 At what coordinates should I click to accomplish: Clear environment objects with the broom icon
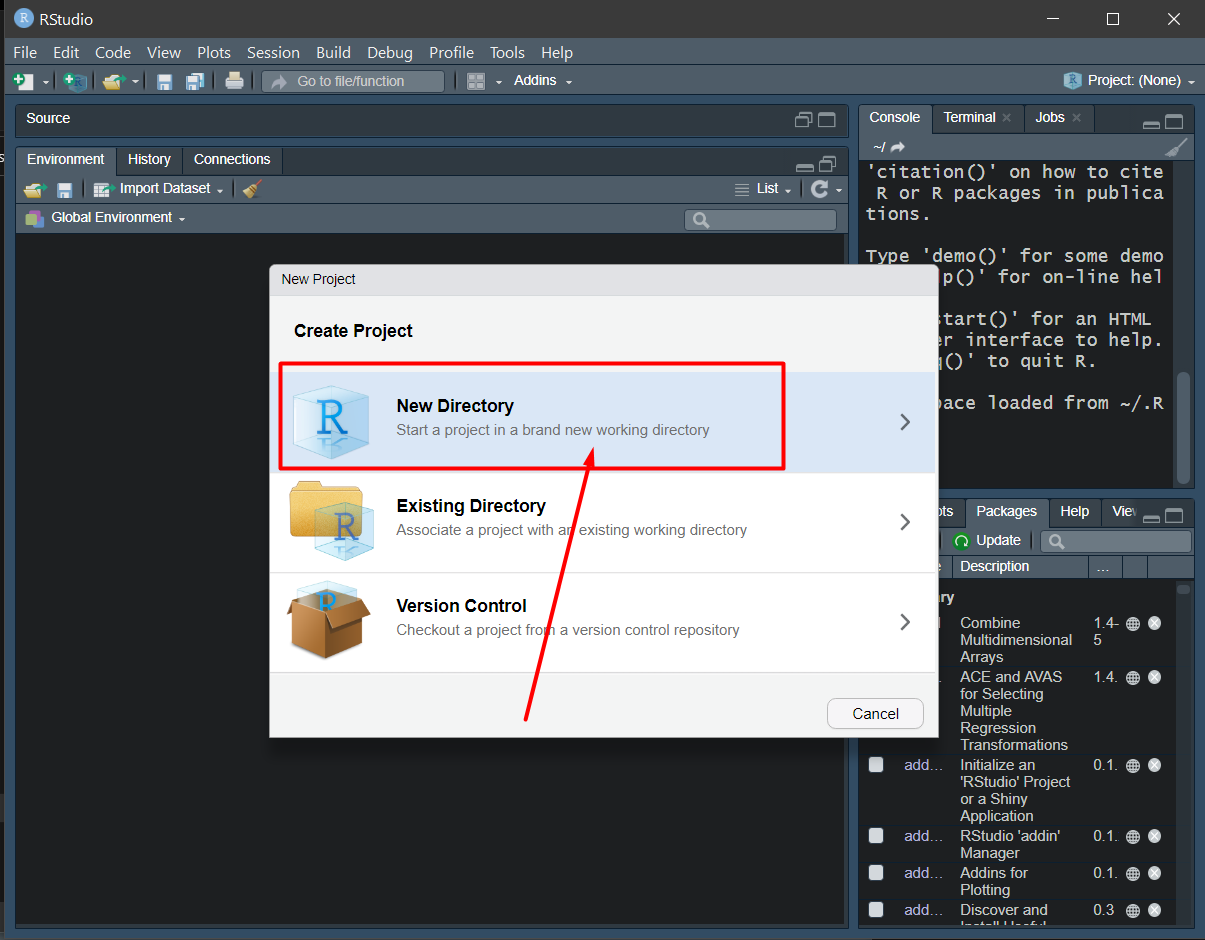[252, 189]
